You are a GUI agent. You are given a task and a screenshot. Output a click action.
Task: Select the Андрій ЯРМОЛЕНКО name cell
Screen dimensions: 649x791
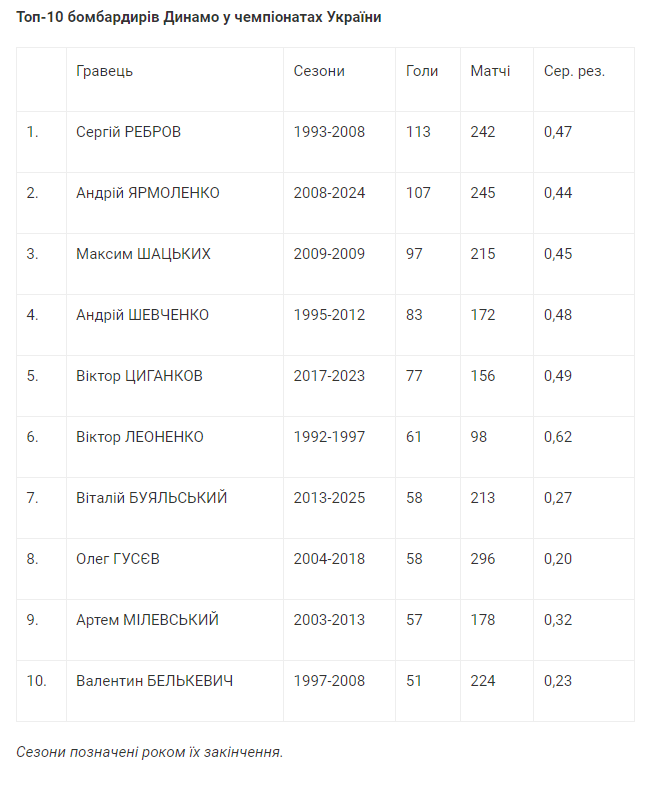tap(148, 193)
